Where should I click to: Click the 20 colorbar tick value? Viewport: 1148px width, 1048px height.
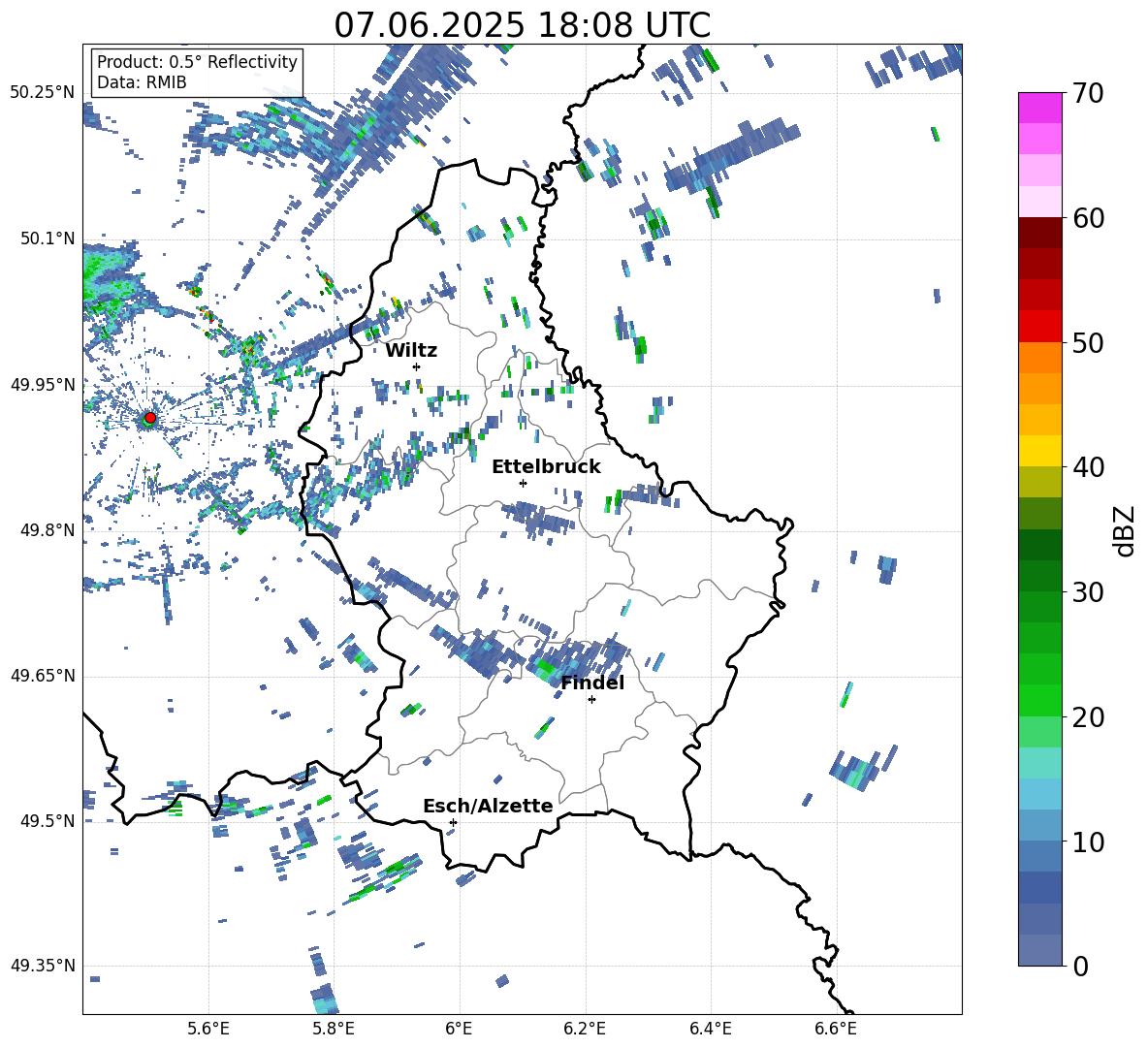click(x=1088, y=716)
